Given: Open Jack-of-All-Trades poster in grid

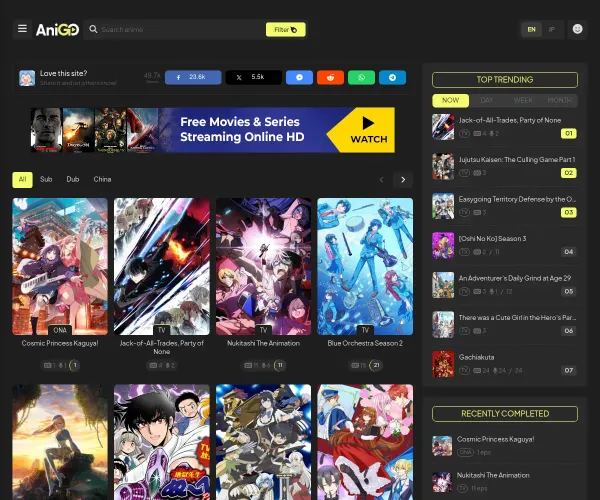Looking at the screenshot, I should (161, 266).
